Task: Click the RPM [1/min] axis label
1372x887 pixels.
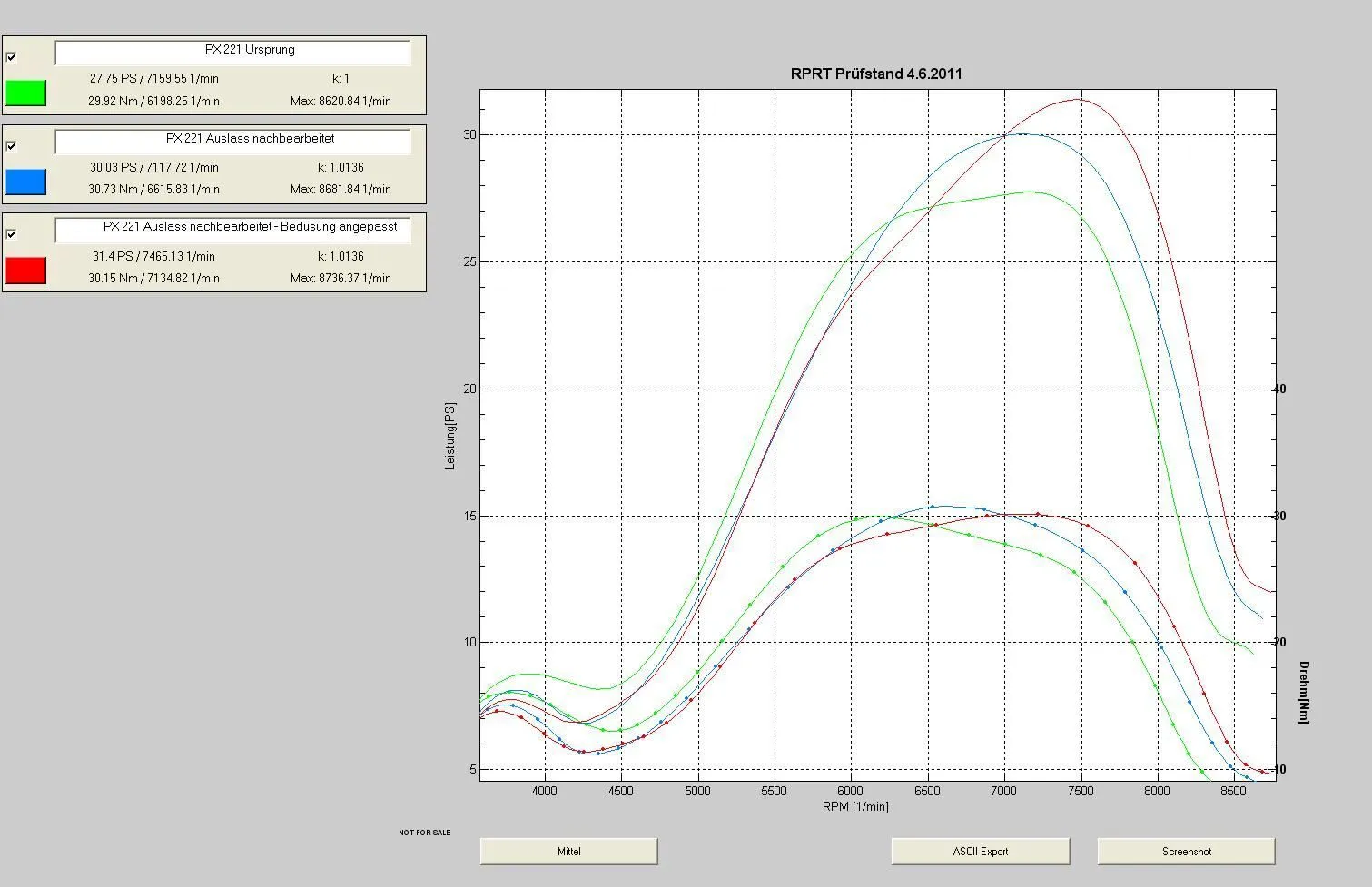Action: click(855, 806)
